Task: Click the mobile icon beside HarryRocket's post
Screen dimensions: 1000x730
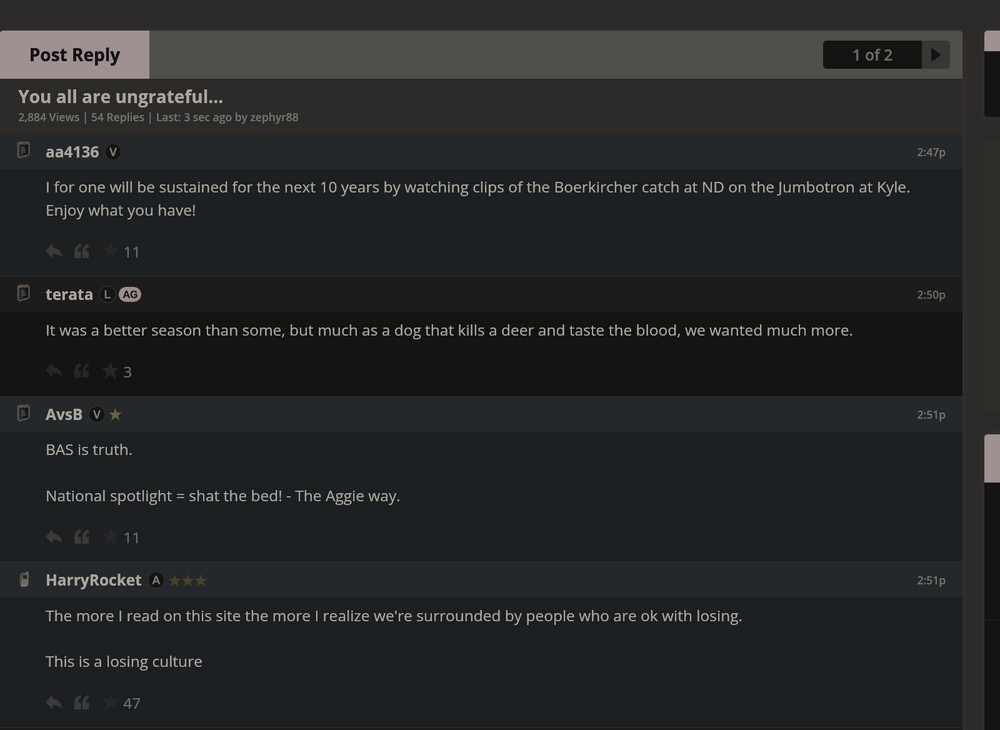Action: point(23,578)
